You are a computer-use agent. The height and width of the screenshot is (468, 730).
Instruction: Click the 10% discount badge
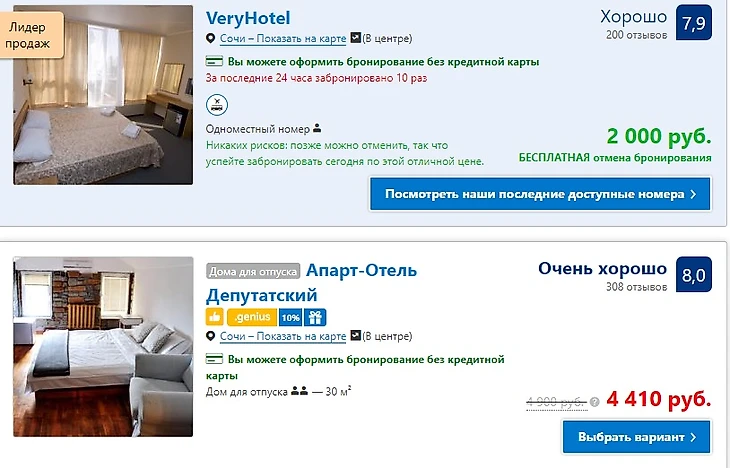point(291,317)
